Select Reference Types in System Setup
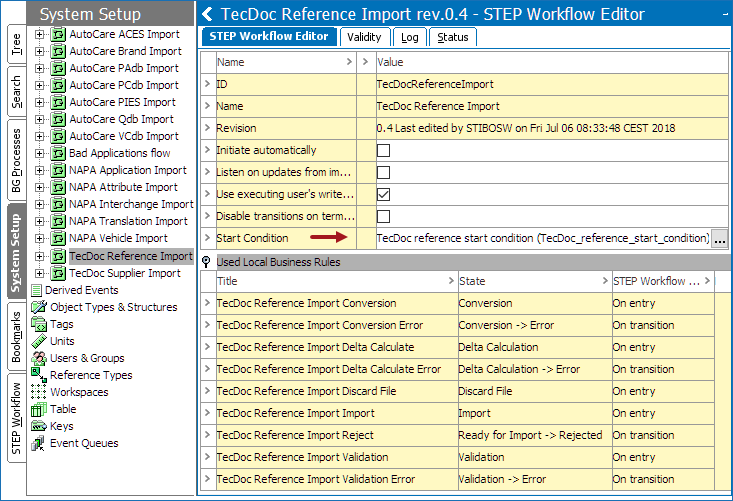This screenshot has width=733, height=501. point(91,375)
